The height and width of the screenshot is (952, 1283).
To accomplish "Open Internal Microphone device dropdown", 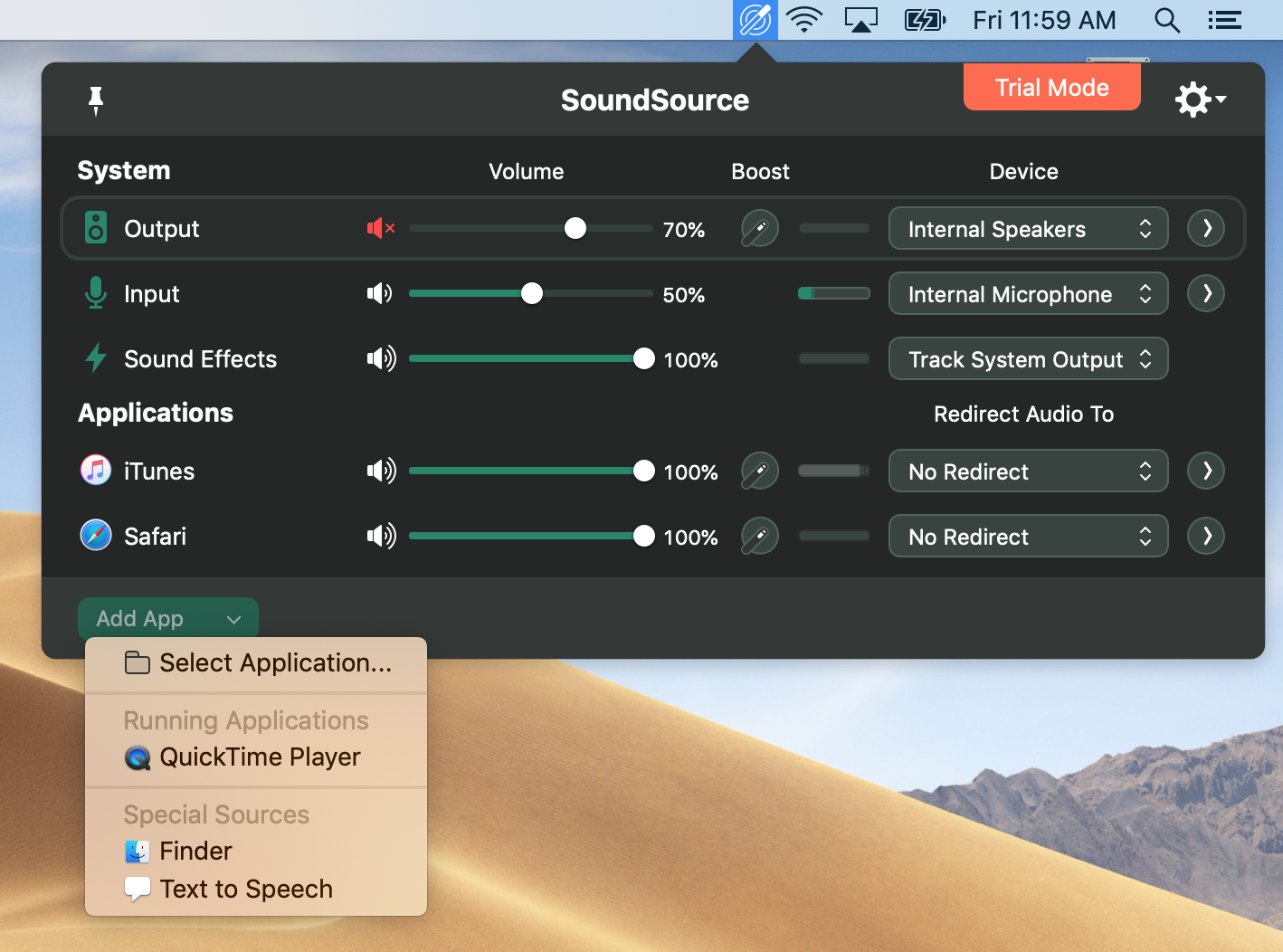I will pos(1029,294).
